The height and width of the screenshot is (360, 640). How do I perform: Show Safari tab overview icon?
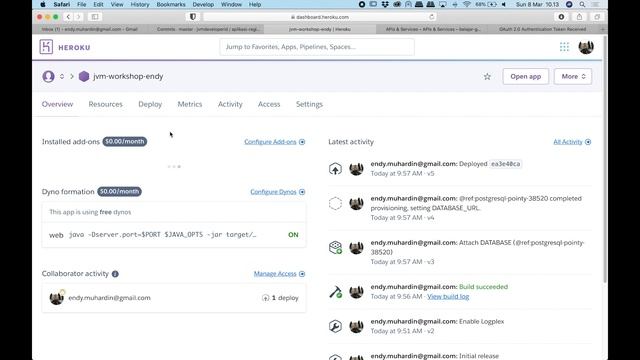[x=597, y=17]
